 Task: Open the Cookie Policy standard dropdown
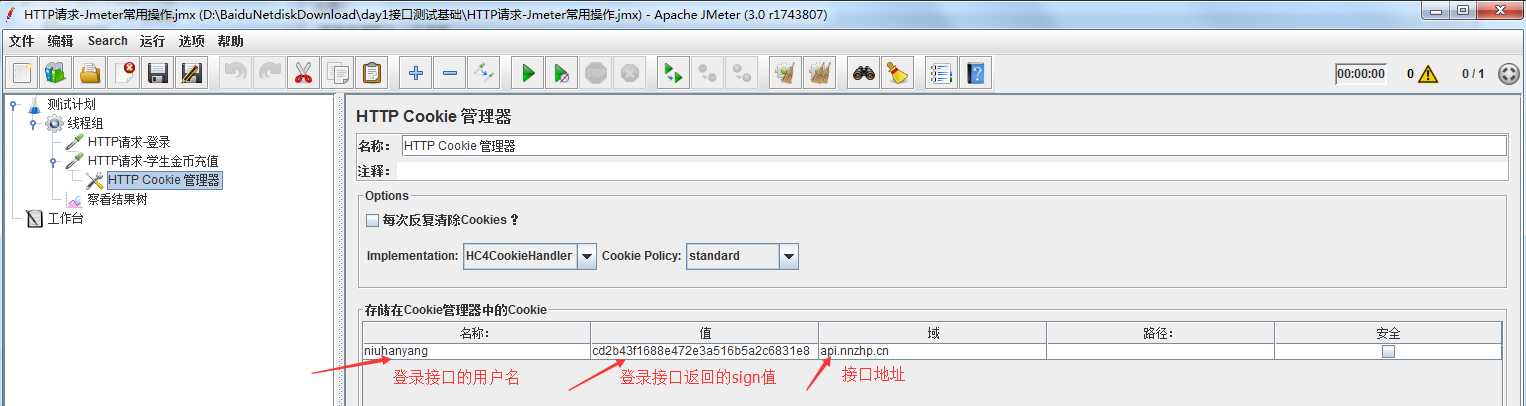click(x=789, y=256)
